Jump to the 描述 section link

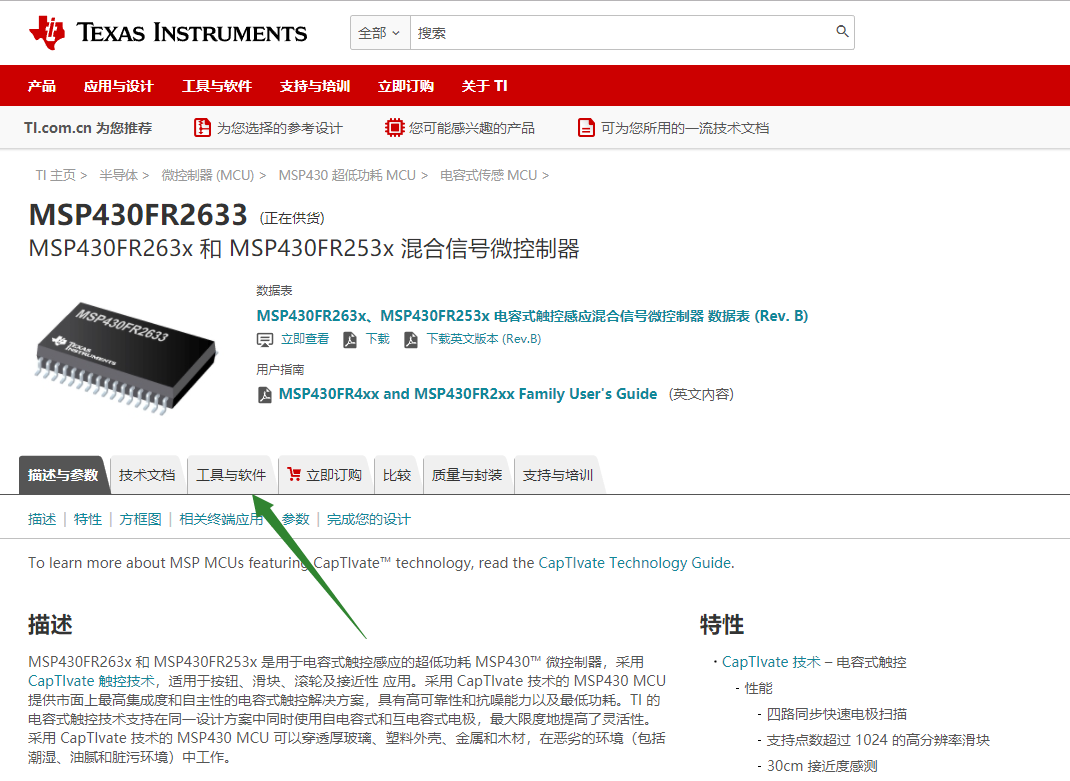(x=42, y=520)
